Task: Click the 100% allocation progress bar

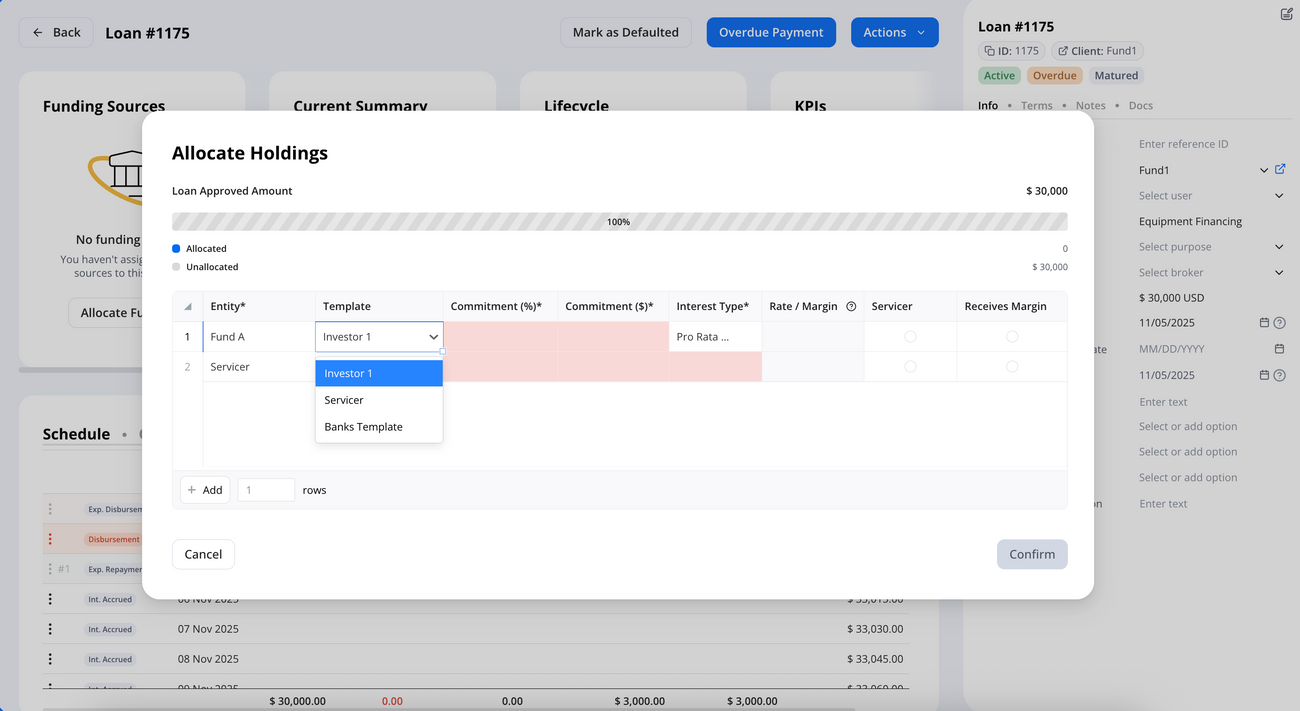Action: click(x=618, y=220)
